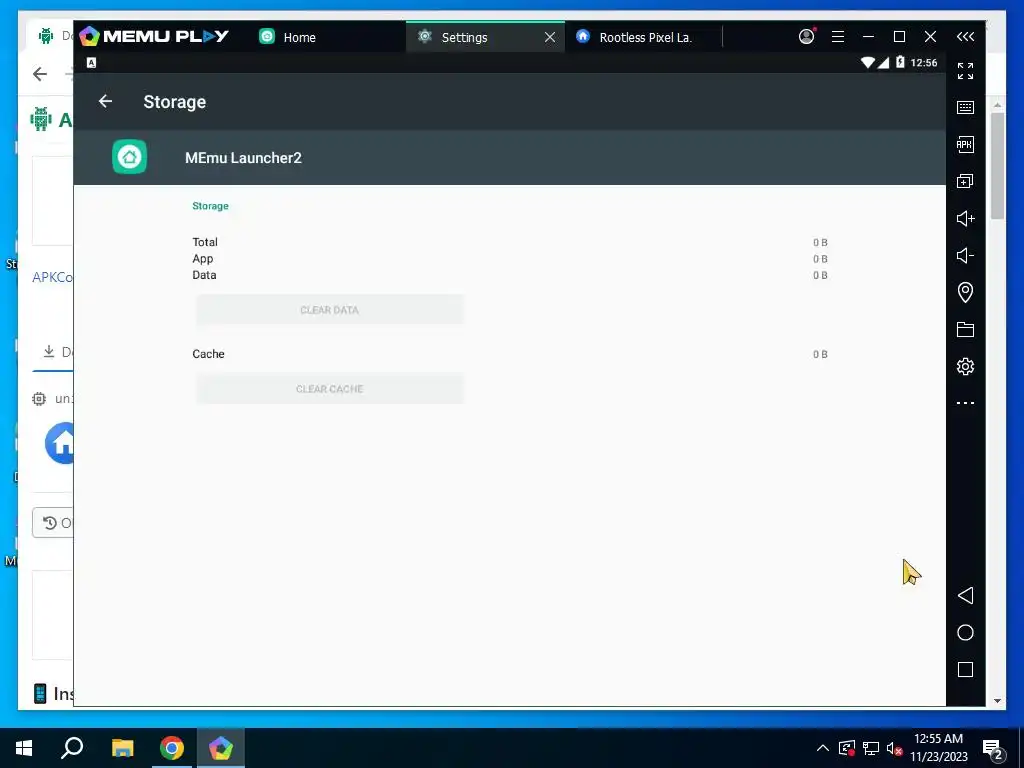Show more sidebar tools with ellipsis
Image resolution: width=1024 pixels, height=768 pixels.
[x=965, y=403]
